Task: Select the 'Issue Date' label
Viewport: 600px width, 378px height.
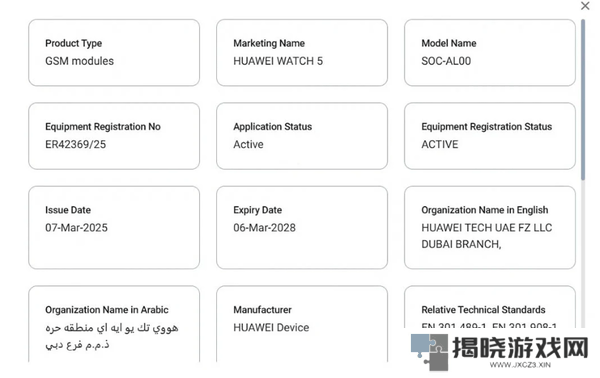Action: (x=68, y=210)
